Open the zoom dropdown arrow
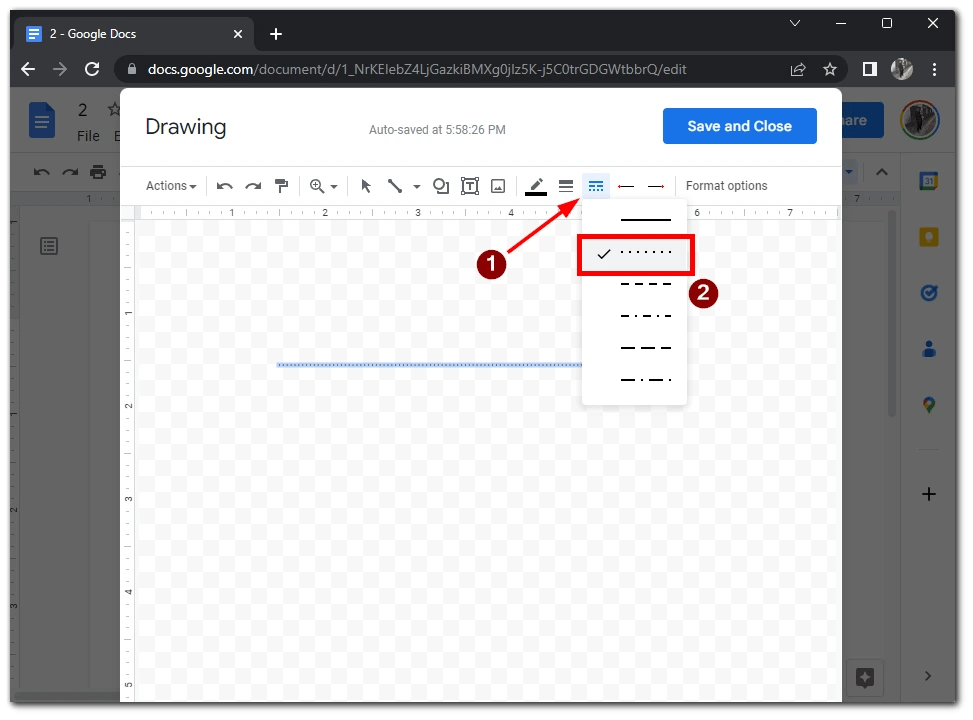 point(334,186)
